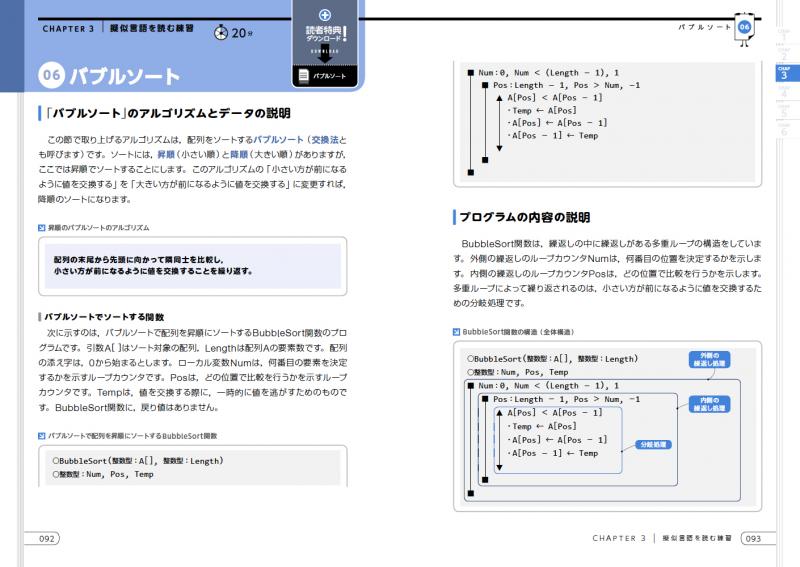800x567 pixels.
Task: Click the Num:0, Num < (Length - 1), 1 line in the structure diagram
Action: tap(548, 386)
